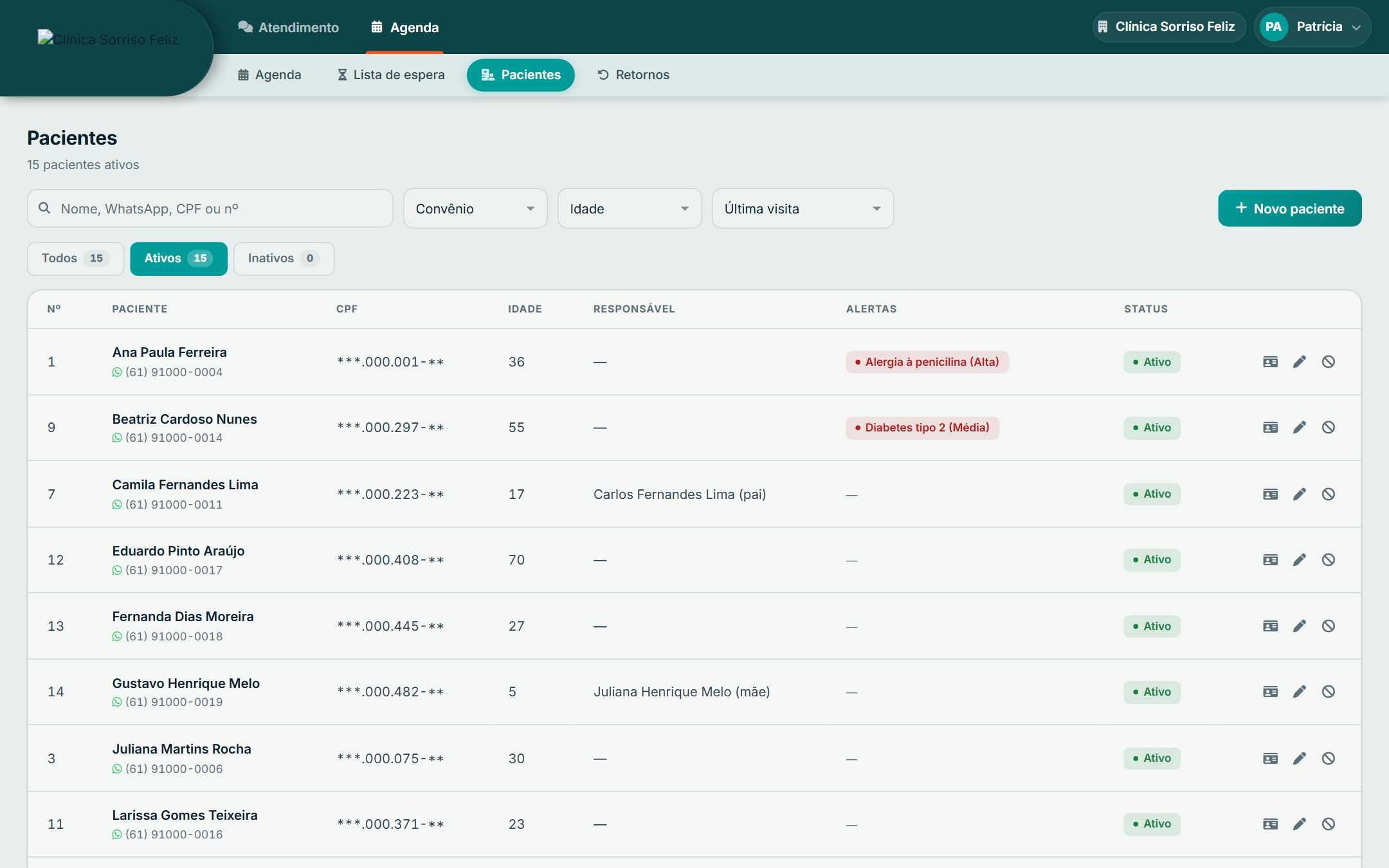Click Ativo status badge for Larissa Gomes Teixeira
The height and width of the screenshot is (868, 1389).
tap(1152, 824)
